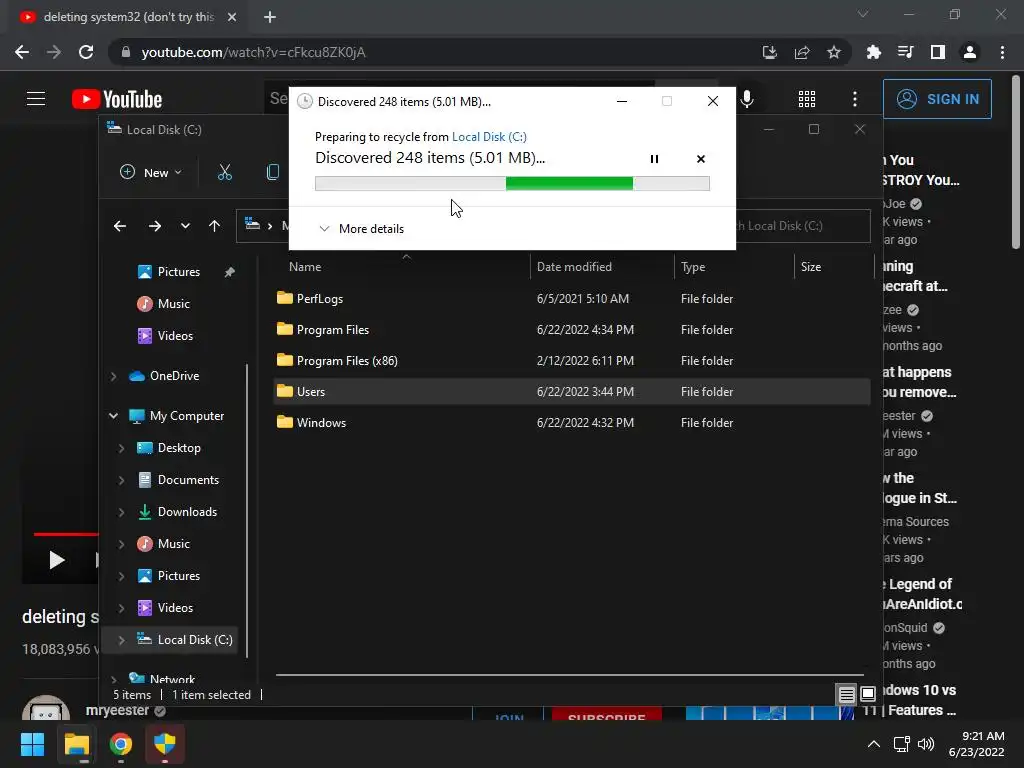Open Windows Security from taskbar

coord(165,744)
